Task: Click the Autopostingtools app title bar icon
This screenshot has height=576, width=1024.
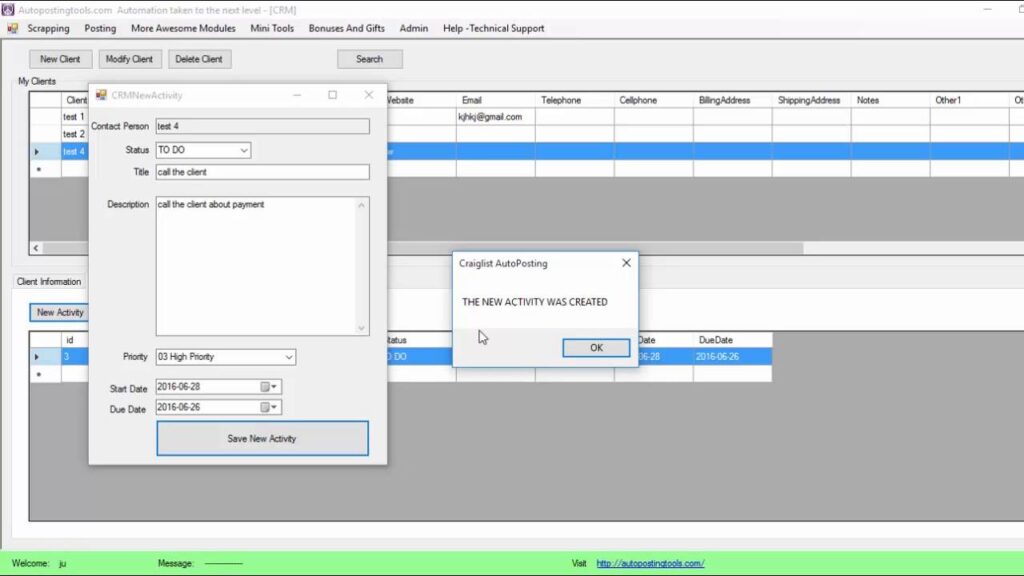Action: coord(8,10)
